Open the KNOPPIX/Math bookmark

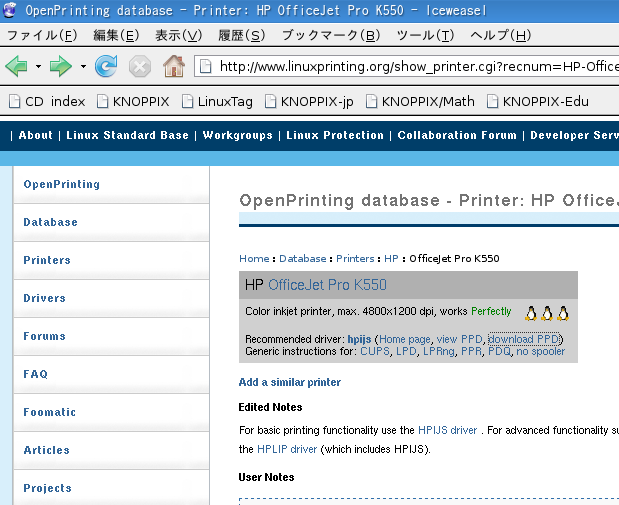pyautogui.click(x=420, y=101)
